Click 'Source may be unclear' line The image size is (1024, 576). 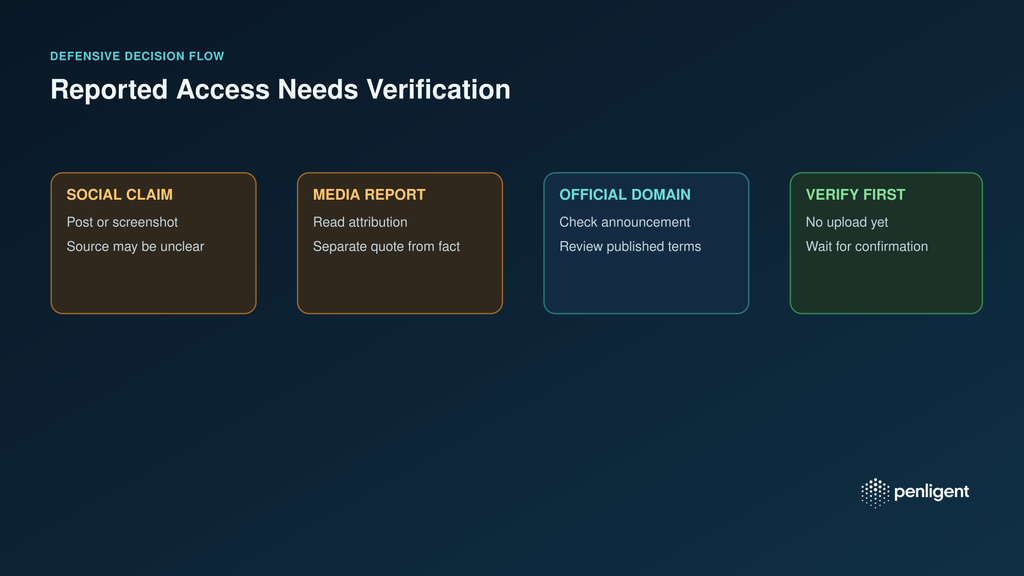tap(135, 246)
